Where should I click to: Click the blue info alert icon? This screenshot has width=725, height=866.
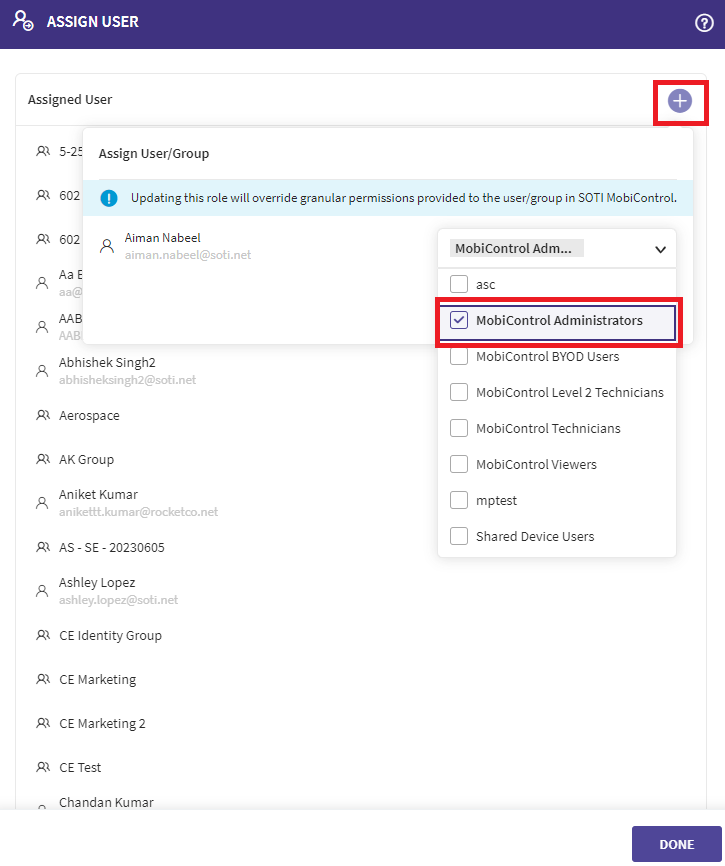click(109, 198)
